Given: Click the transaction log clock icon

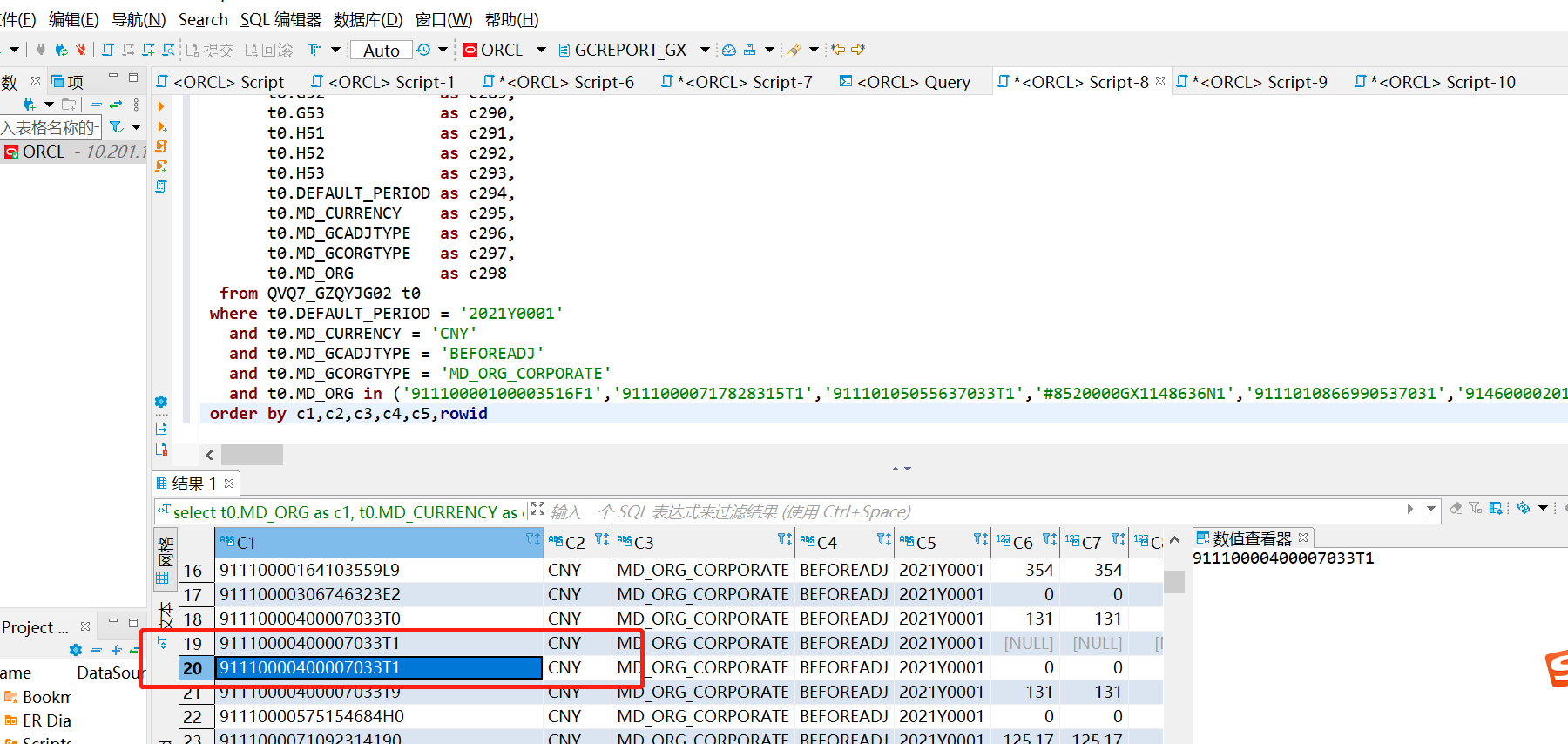Looking at the screenshot, I should [x=423, y=50].
